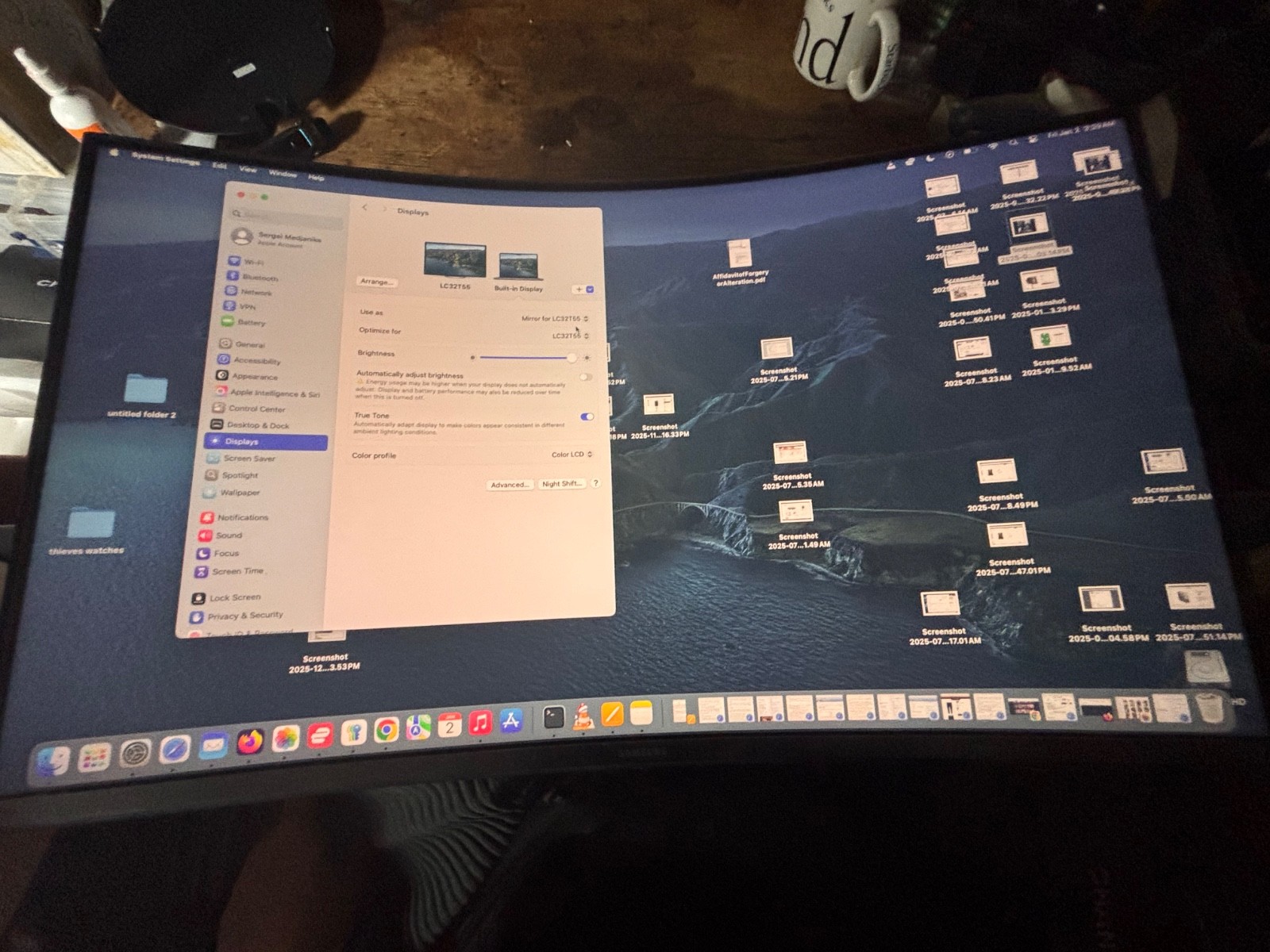Open Safari from the Dock

pos(174,750)
